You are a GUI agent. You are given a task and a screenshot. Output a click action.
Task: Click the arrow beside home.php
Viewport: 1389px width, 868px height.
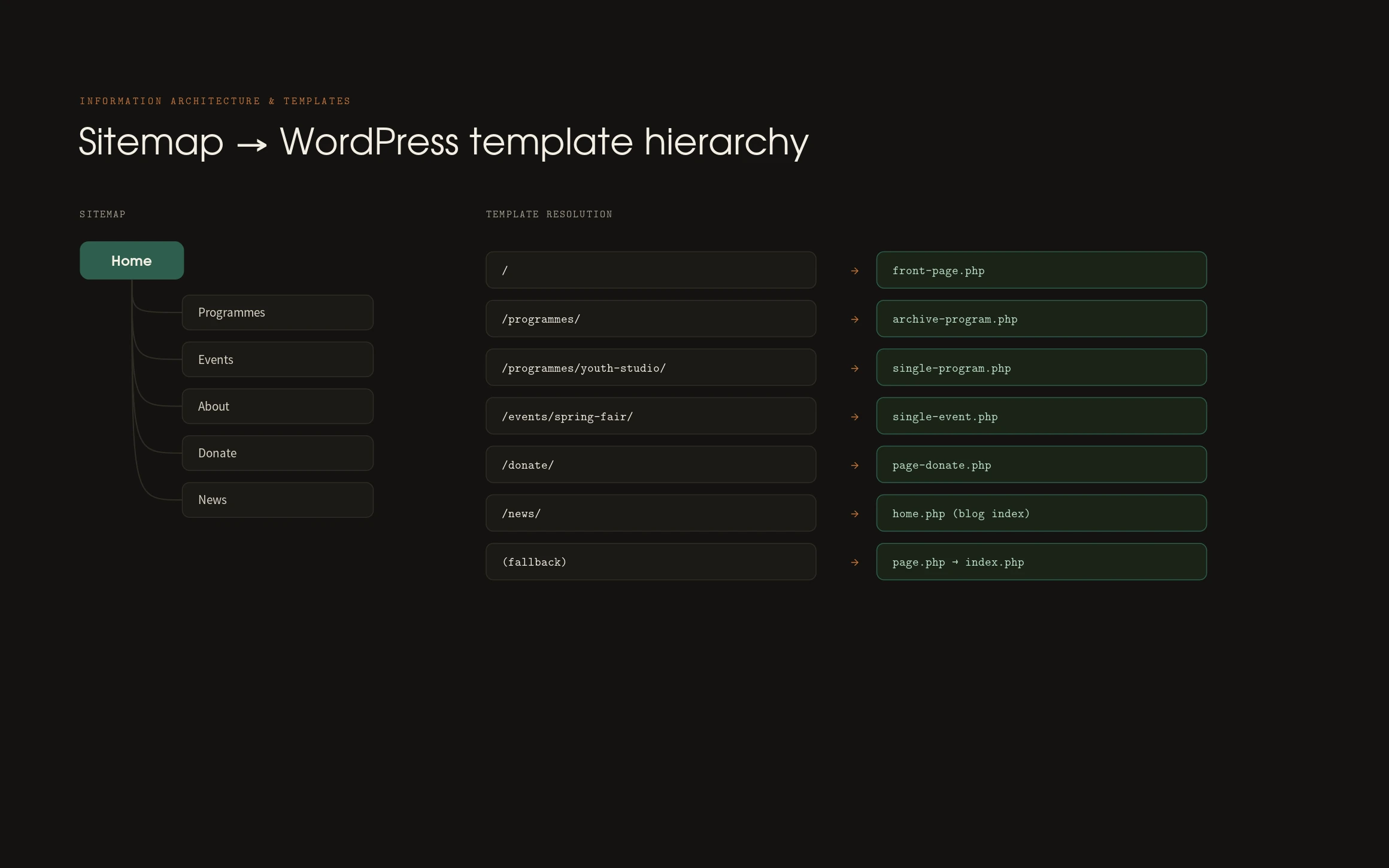pos(855,514)
